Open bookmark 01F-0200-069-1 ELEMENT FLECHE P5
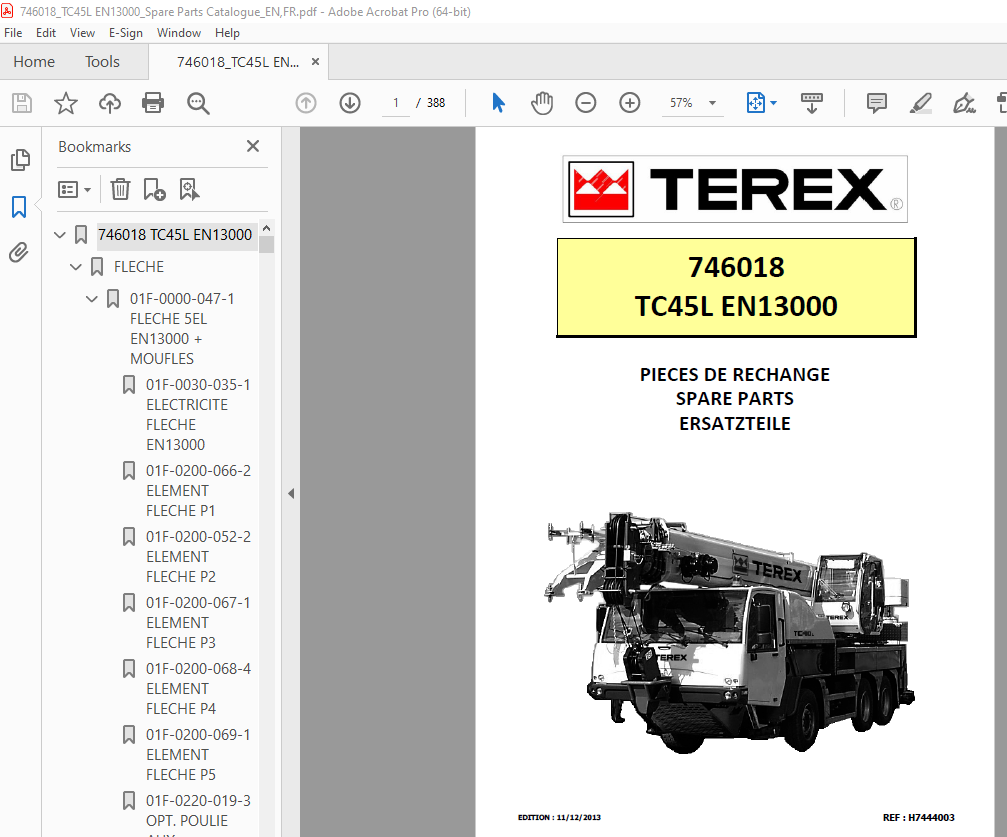This screenshot has width=1007, height=837. coord(198,755)
